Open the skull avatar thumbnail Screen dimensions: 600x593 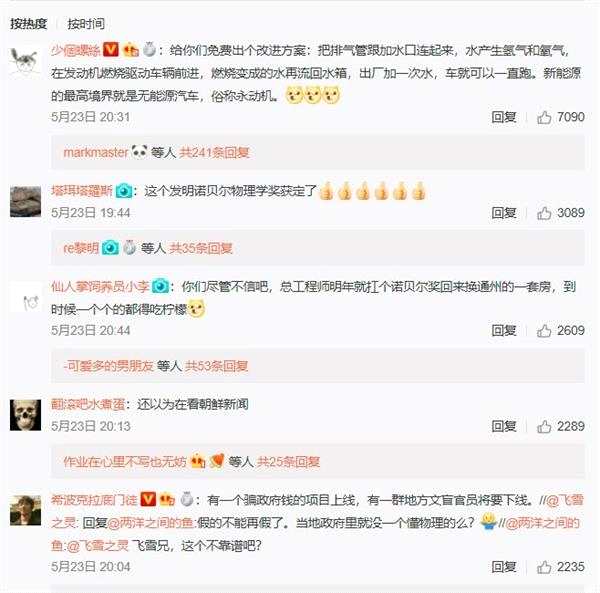pos(25,415)
